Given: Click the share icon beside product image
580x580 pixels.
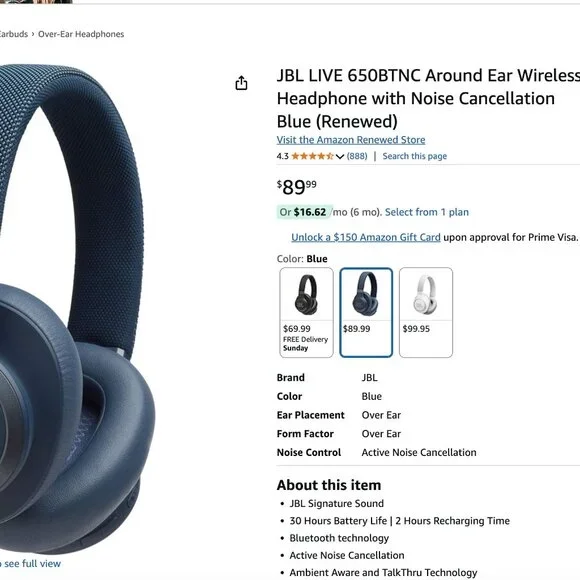Looking at the screenshot, I should [241, 83].
